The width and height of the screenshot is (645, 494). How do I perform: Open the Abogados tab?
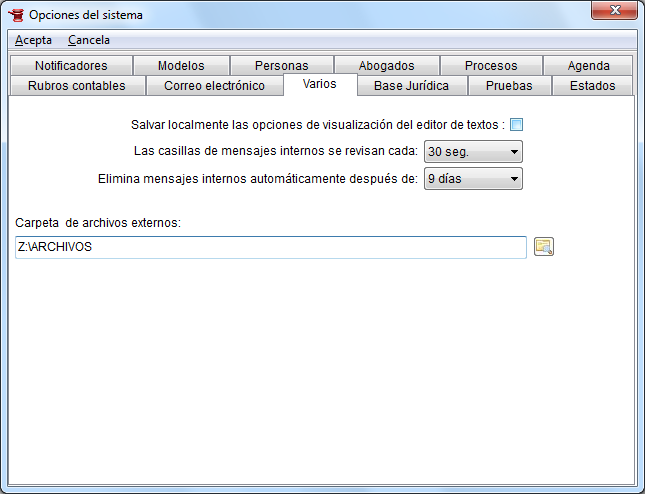coord(386,66)
